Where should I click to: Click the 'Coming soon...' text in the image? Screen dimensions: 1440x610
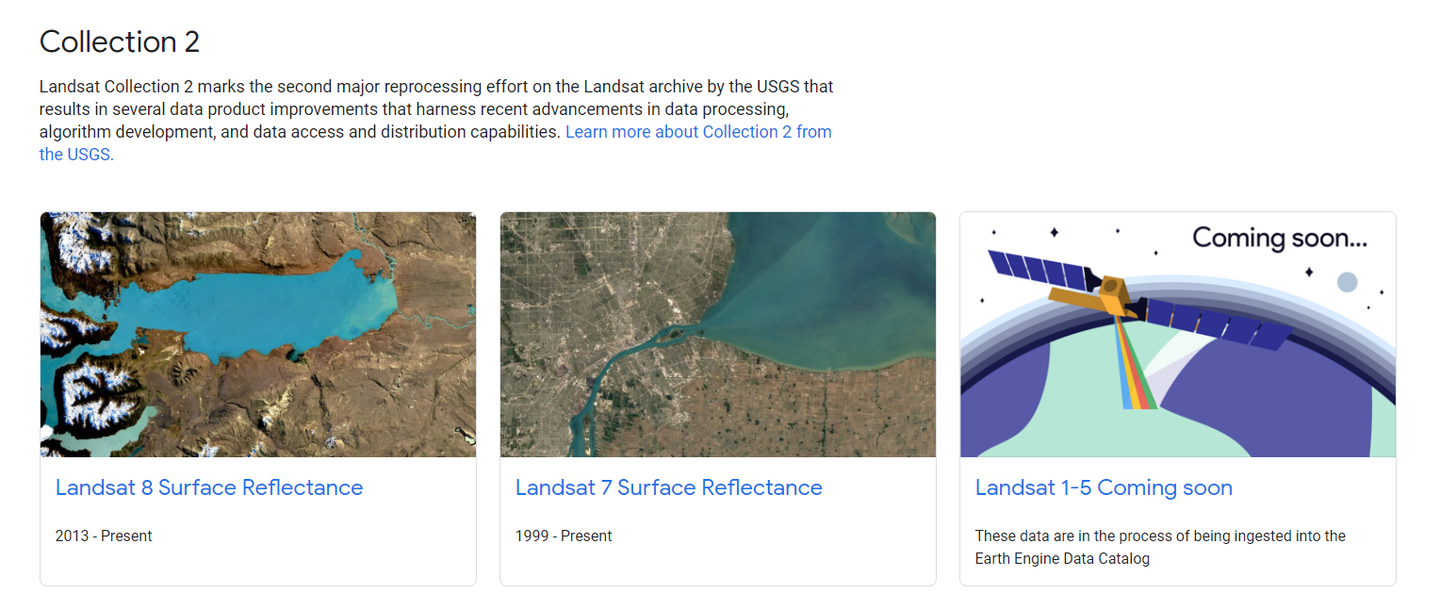1279,238
